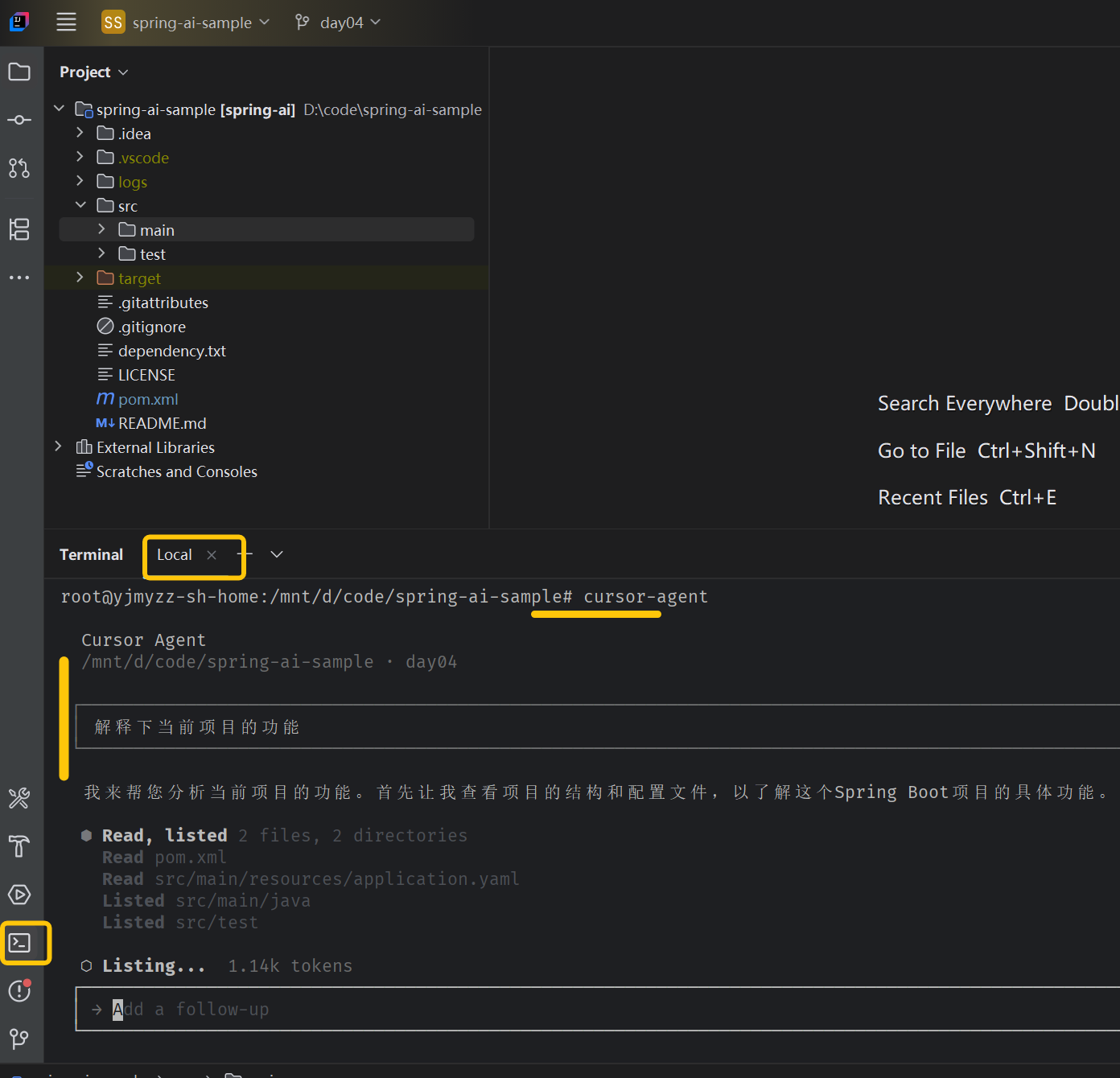Show more tool windows ellipsis
Screen dimensions: 1120x1078
19,278
